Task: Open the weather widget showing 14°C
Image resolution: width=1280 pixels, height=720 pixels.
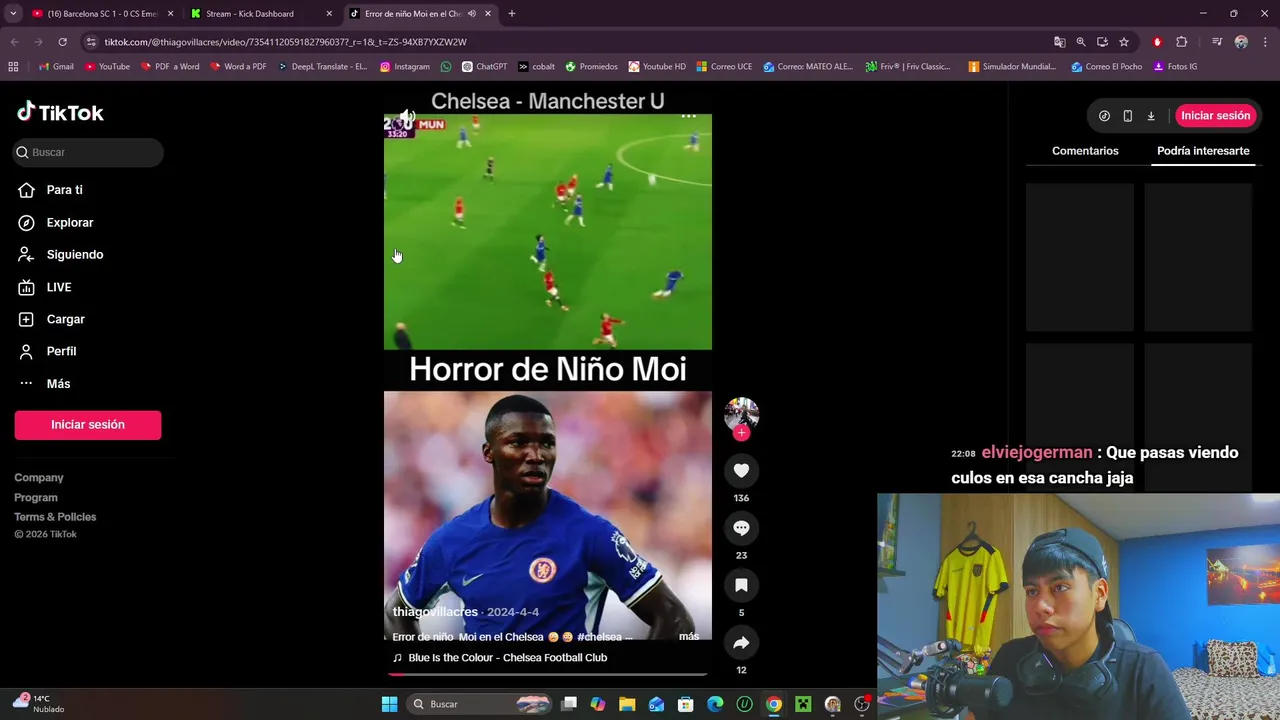Action: [x=38, y=704]
